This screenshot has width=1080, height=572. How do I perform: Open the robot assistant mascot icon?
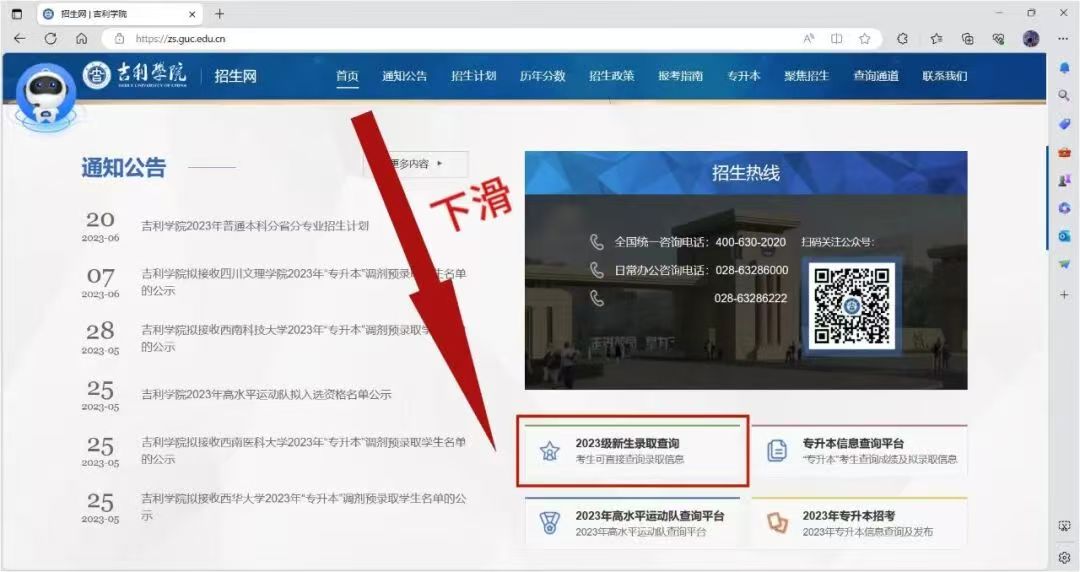point(45,95)
